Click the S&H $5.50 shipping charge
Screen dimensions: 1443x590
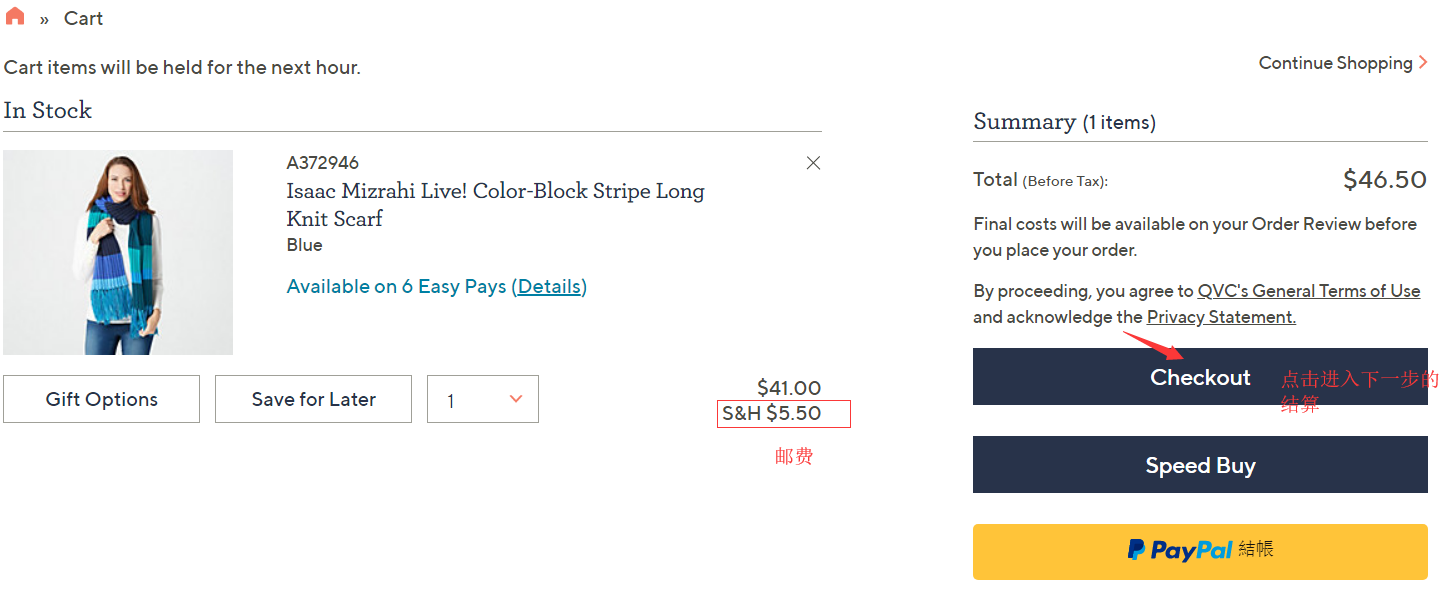(771, 413)
